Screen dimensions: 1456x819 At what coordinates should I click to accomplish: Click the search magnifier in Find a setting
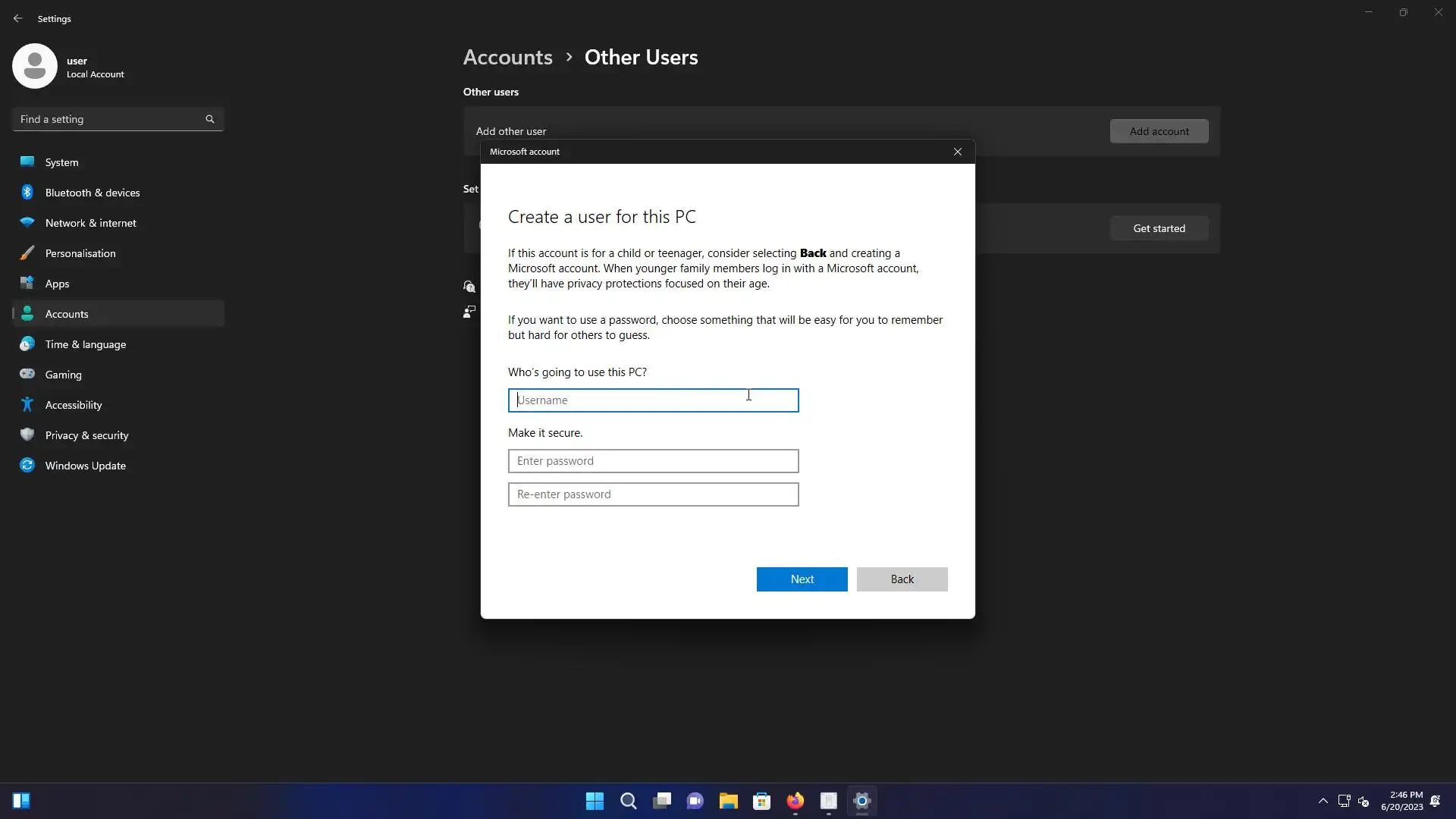click(210, 119)
